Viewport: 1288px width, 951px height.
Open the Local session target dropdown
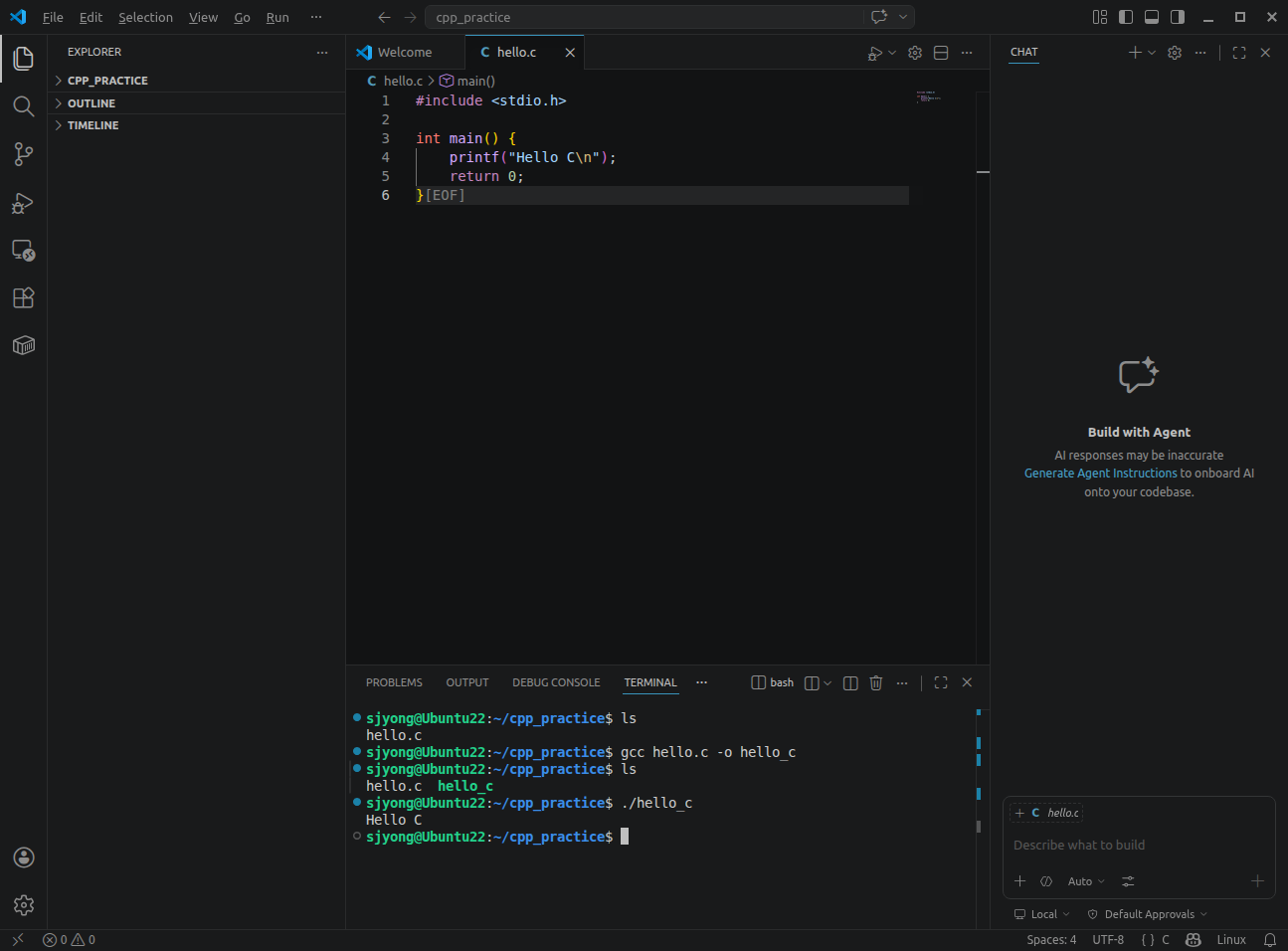coord(1042,914)
